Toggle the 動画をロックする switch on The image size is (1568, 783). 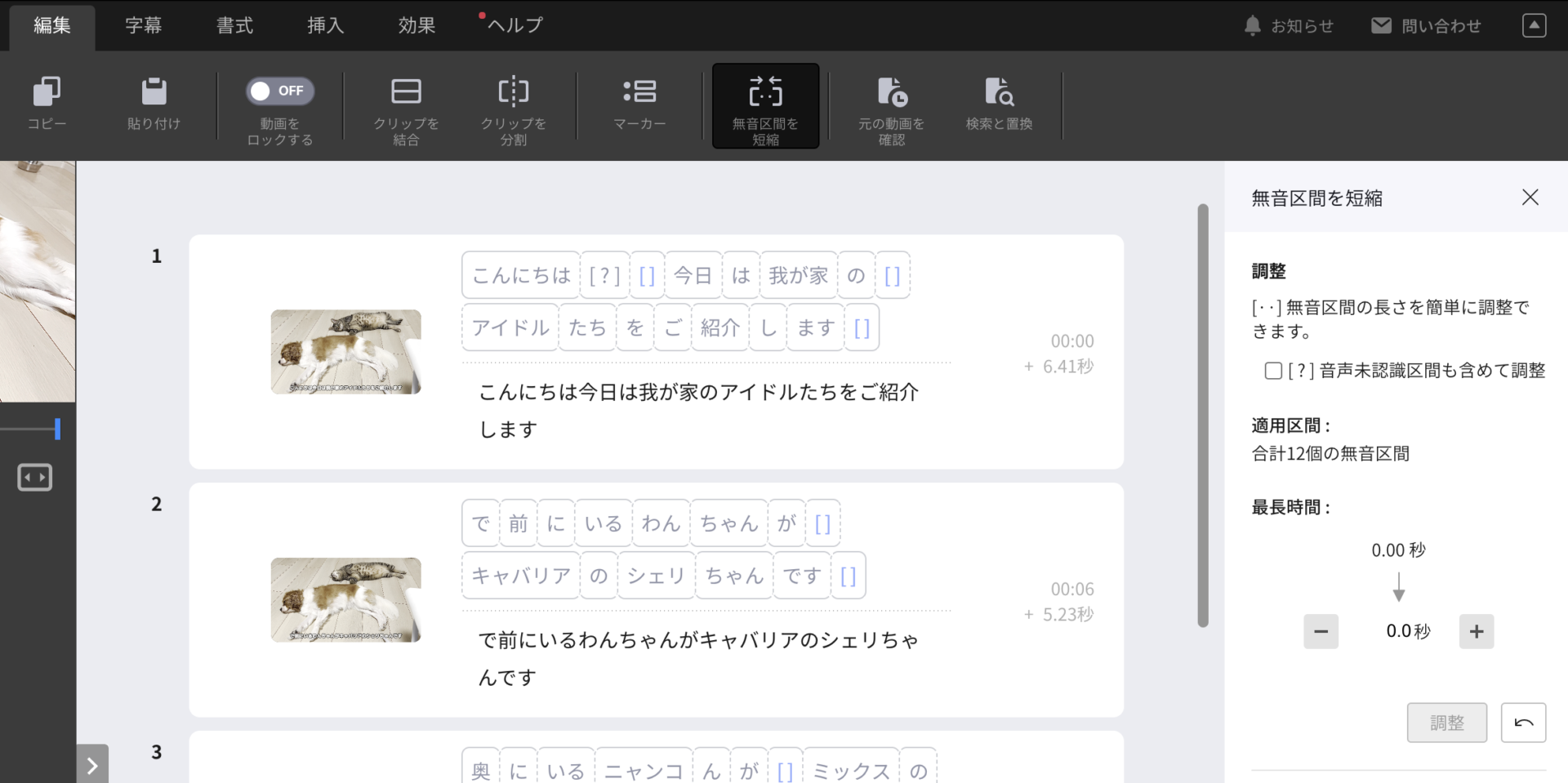click(279, 91)
